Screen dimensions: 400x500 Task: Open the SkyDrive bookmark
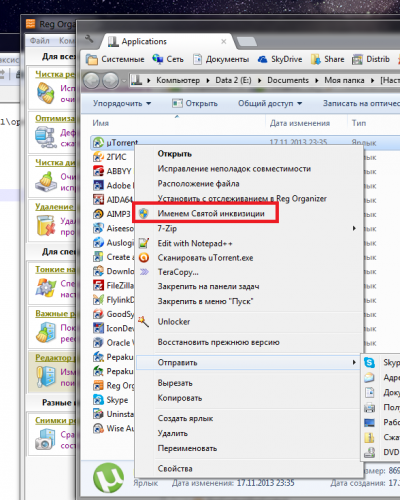click(x=280, y=59)
